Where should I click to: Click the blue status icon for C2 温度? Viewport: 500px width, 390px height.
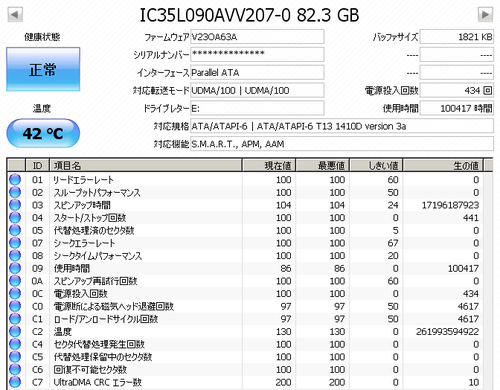(x=15, y=332)
